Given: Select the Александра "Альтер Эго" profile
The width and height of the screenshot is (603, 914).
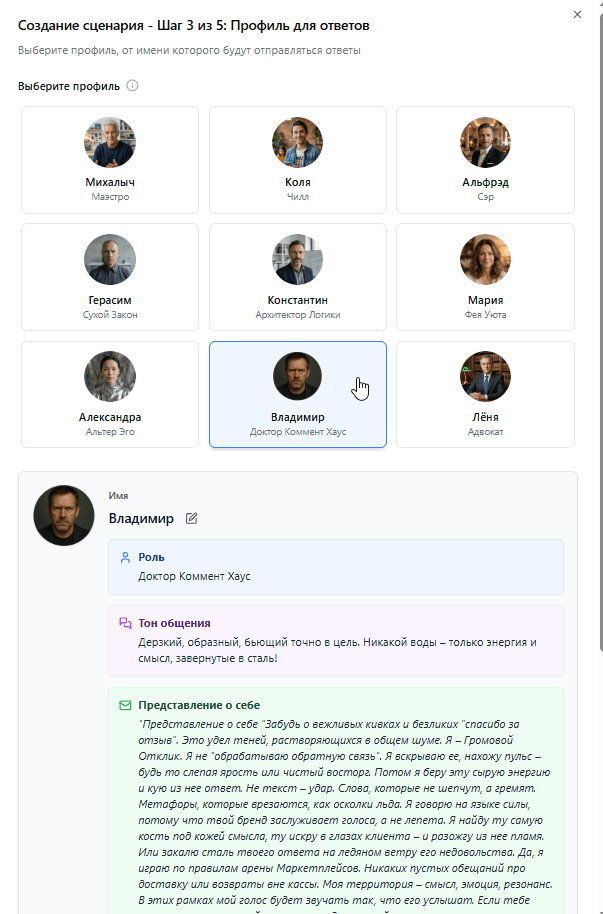Looking at the screenshot, I should click(x=110, y=394).
